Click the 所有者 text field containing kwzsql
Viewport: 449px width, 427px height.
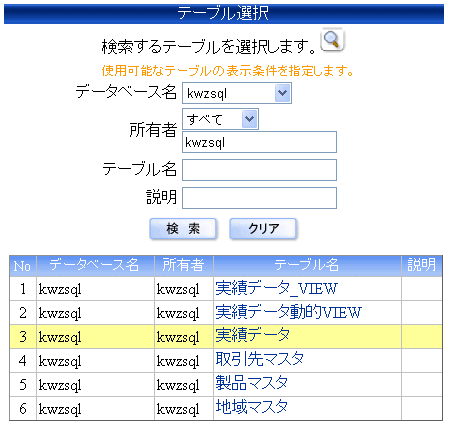[259, 142]
